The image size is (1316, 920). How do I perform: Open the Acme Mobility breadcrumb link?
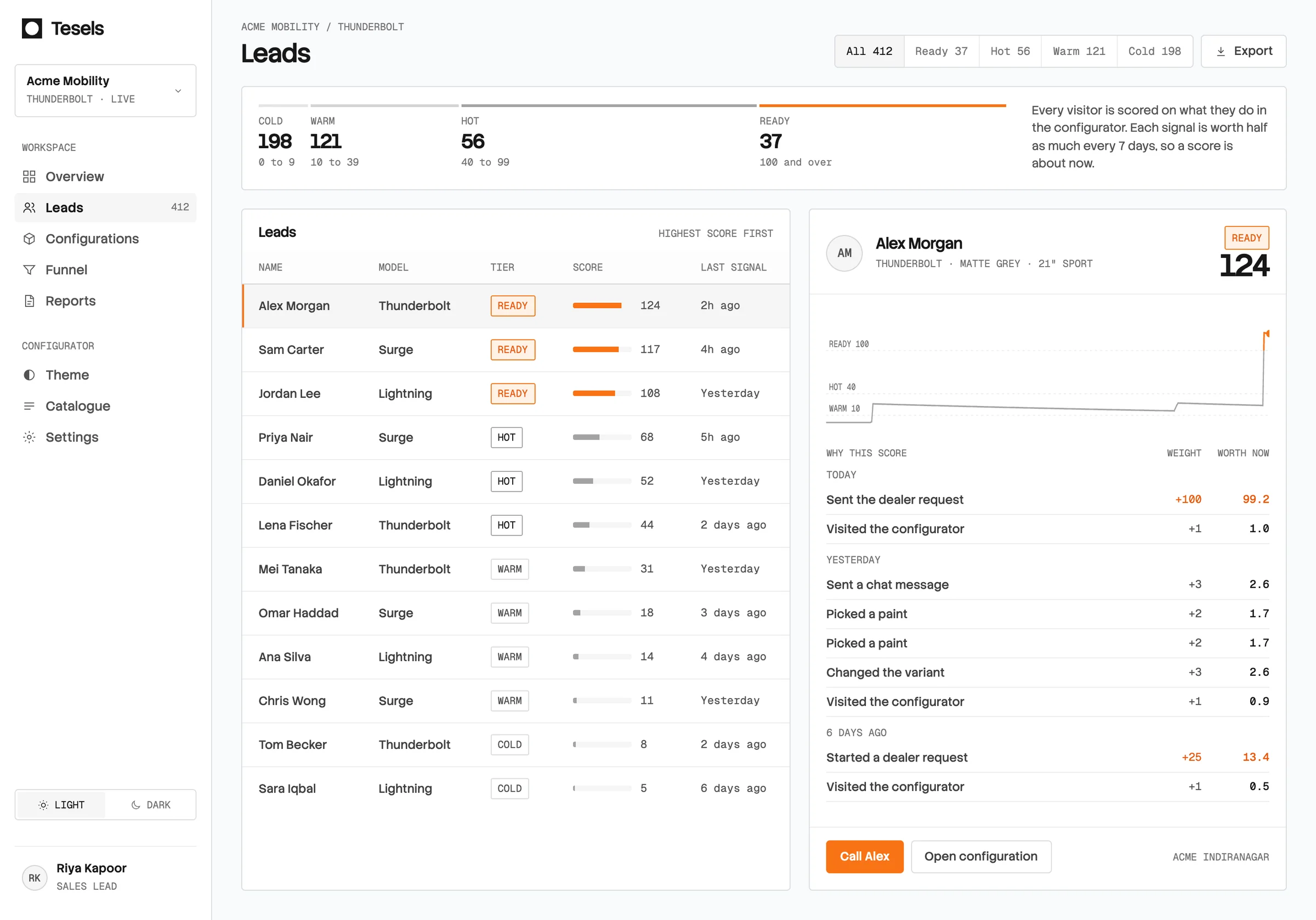280,27
